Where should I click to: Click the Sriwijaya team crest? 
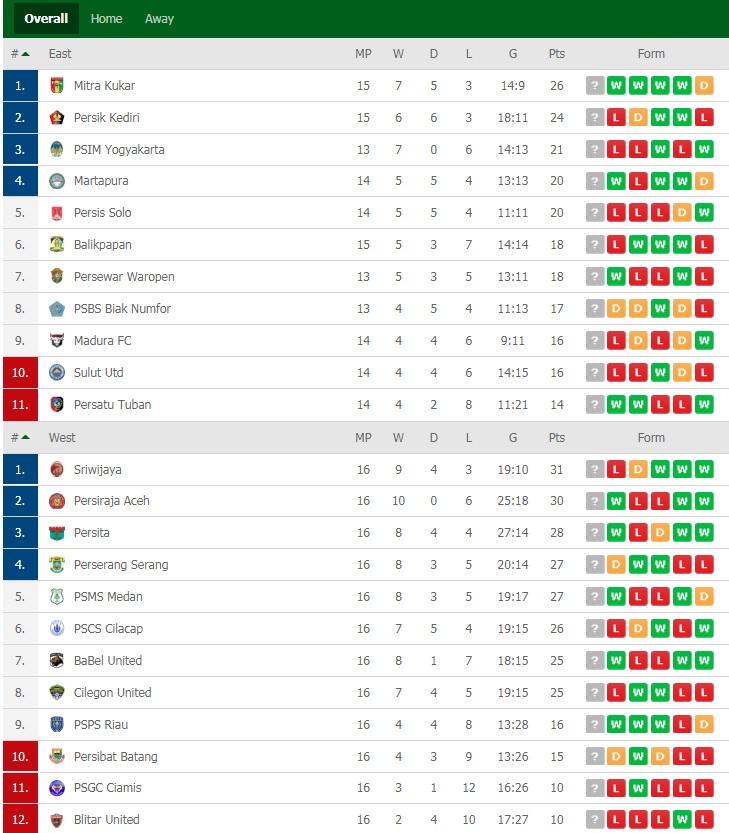(x=57, y=469)
